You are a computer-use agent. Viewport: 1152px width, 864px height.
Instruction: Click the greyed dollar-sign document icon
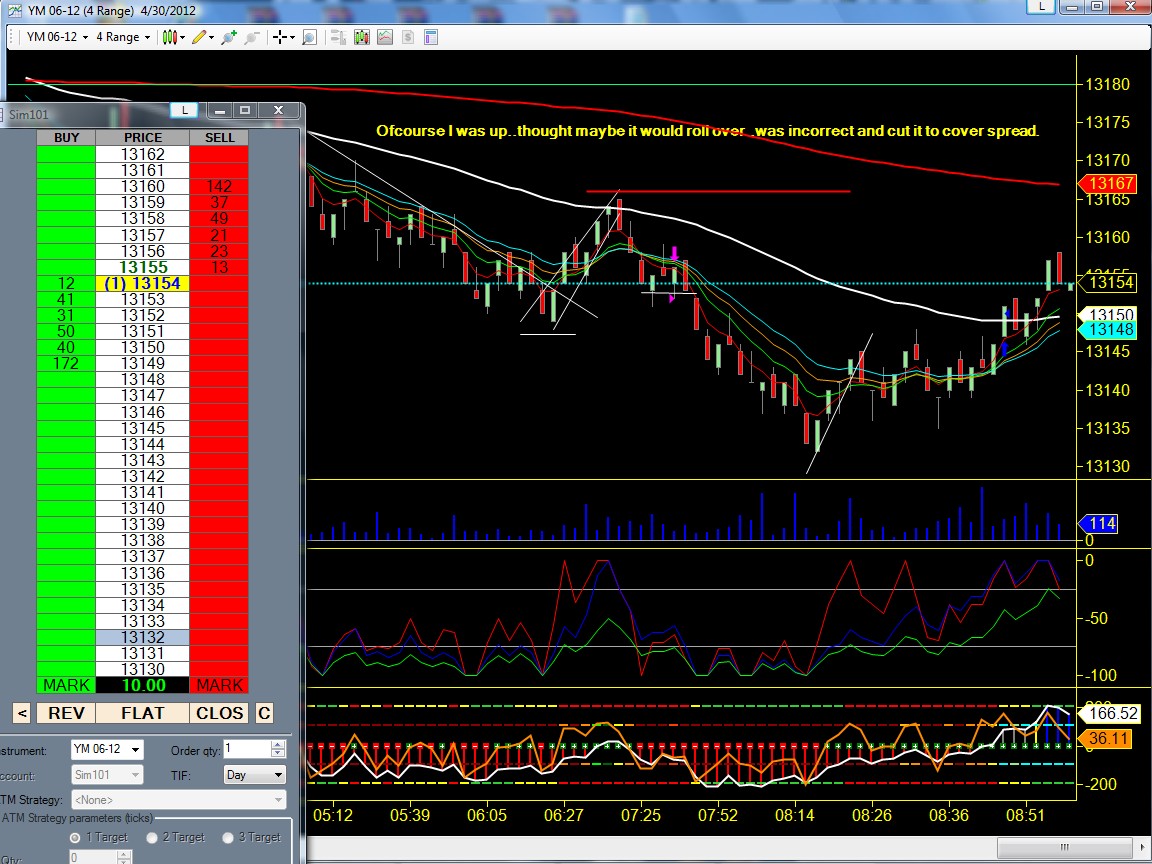tap(408, 37)
